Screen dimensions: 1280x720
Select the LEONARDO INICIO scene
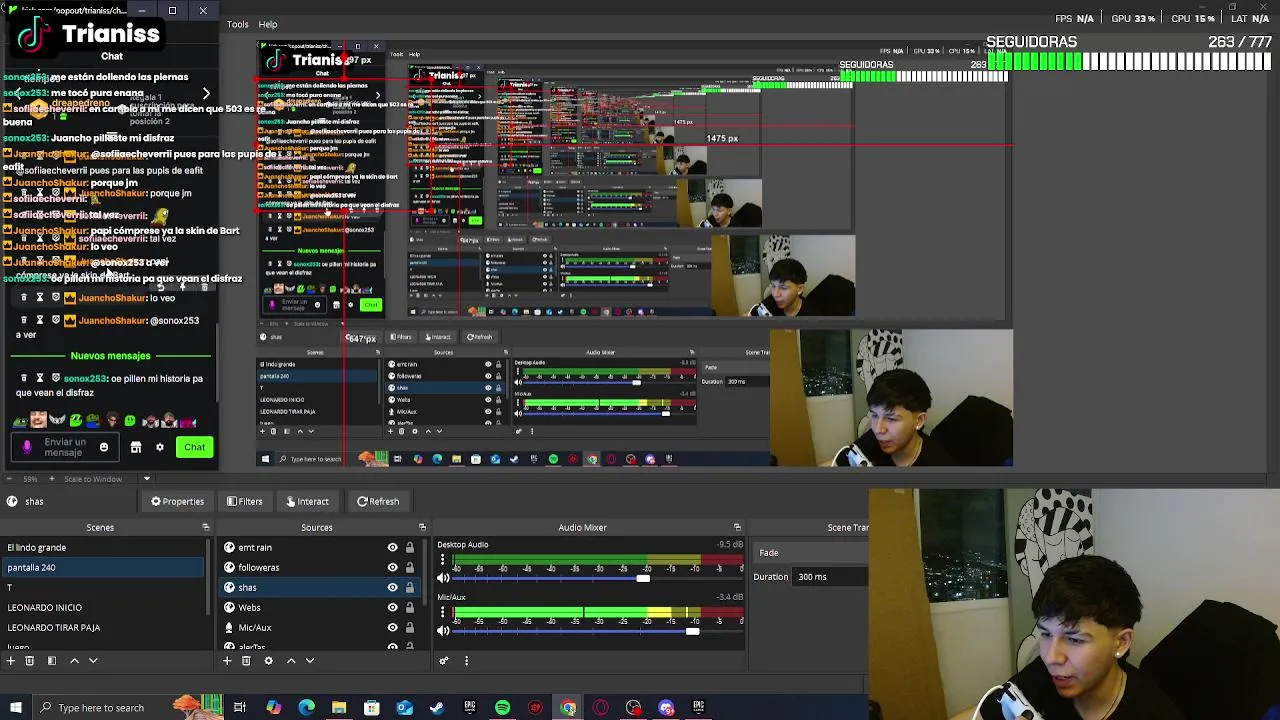point(104,607)
